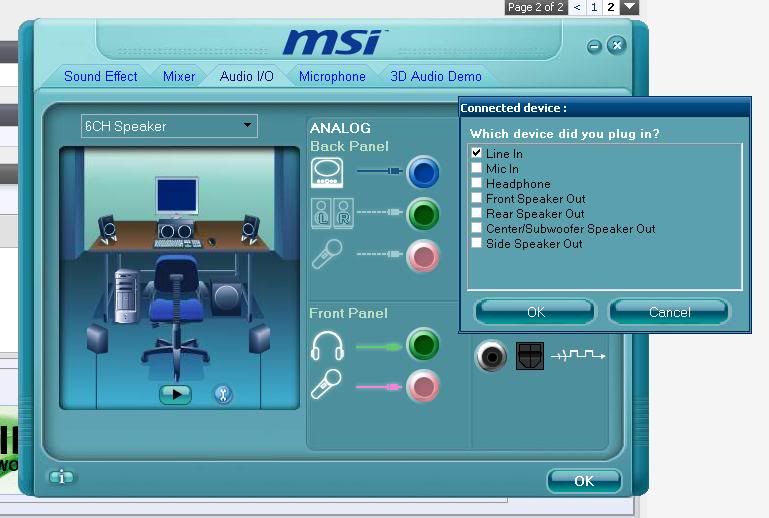Click the blue Line In back panel jack

[x=423, y=173]
